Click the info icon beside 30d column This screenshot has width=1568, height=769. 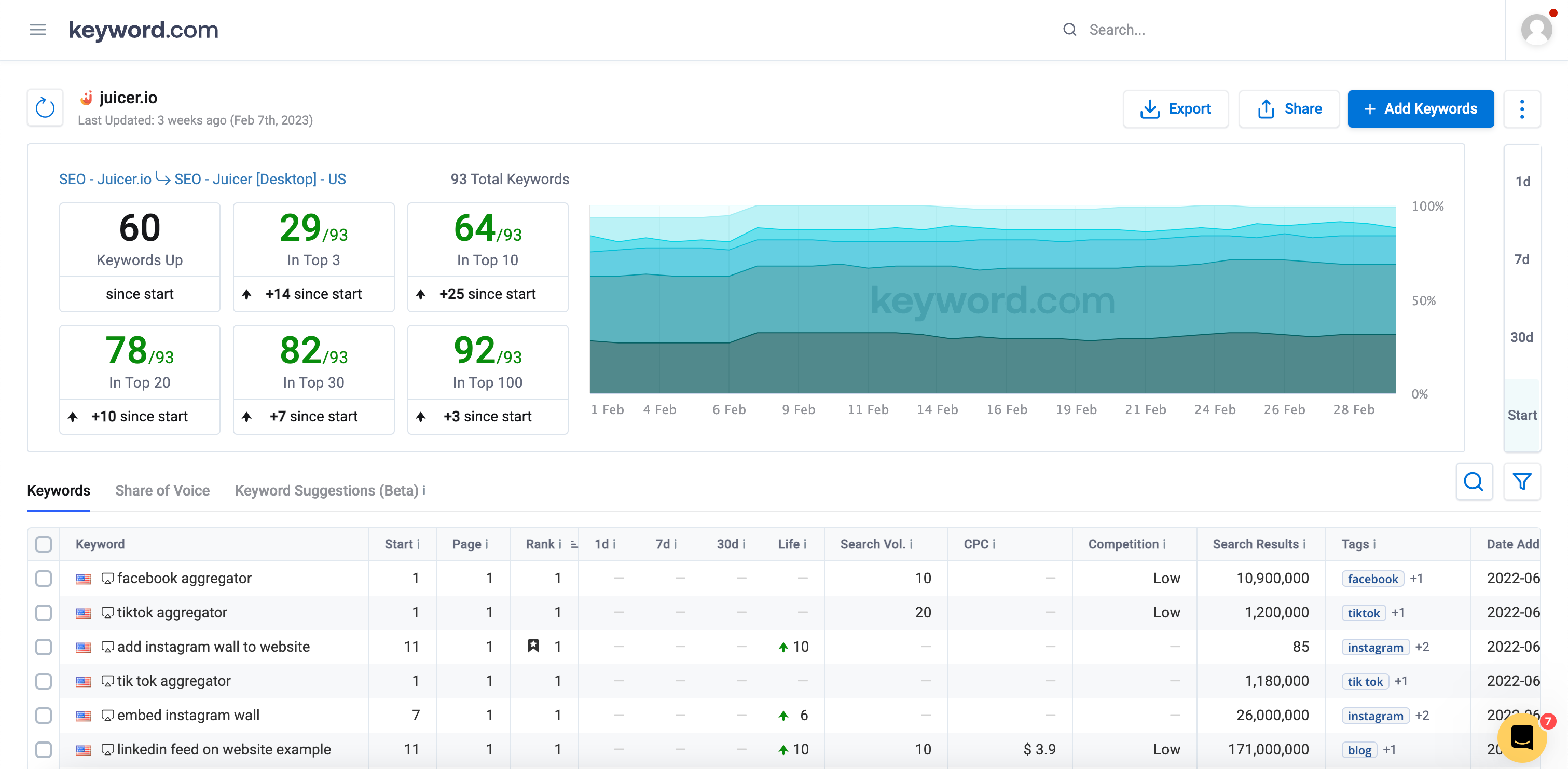pyautogui.click(x=744, y=544)
